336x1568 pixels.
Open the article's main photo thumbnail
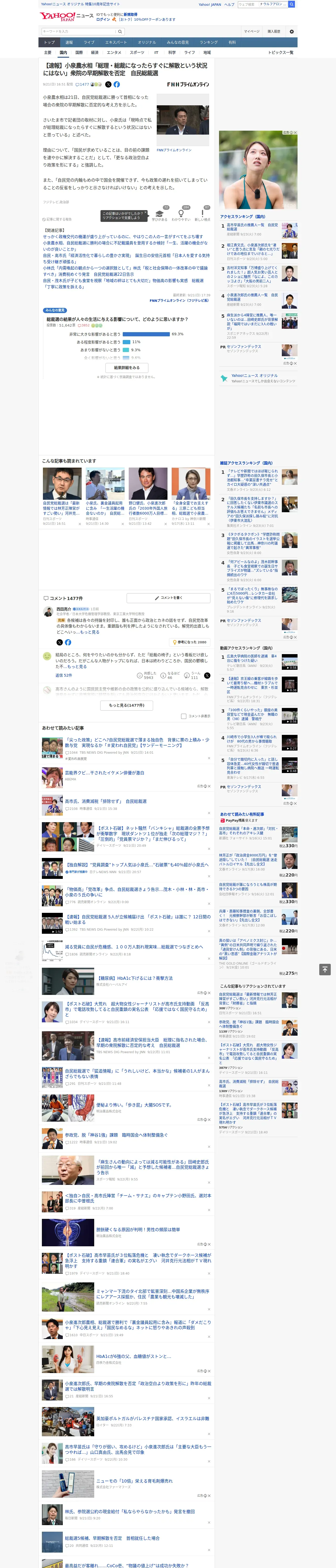coord(182,120)
